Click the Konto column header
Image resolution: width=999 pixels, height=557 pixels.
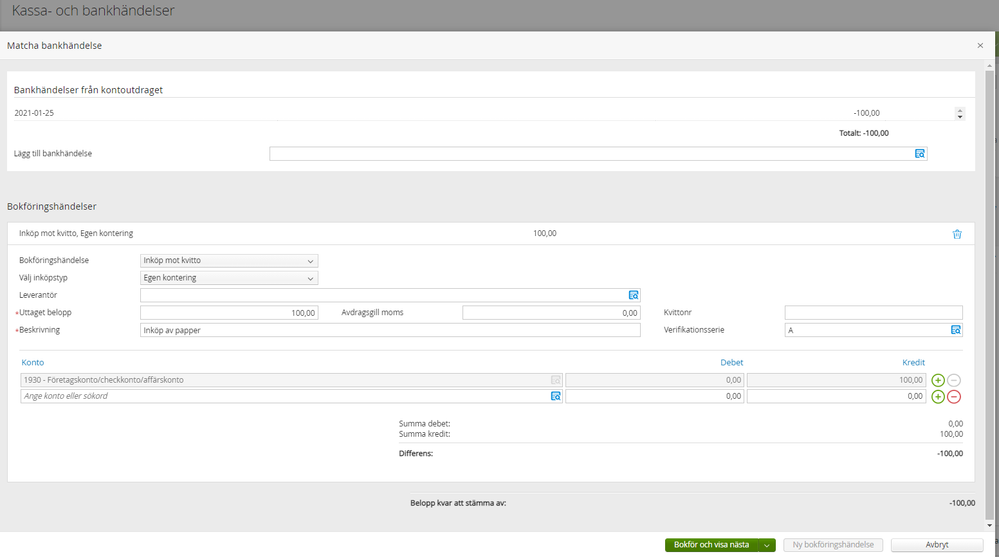(x=32, y=362)
